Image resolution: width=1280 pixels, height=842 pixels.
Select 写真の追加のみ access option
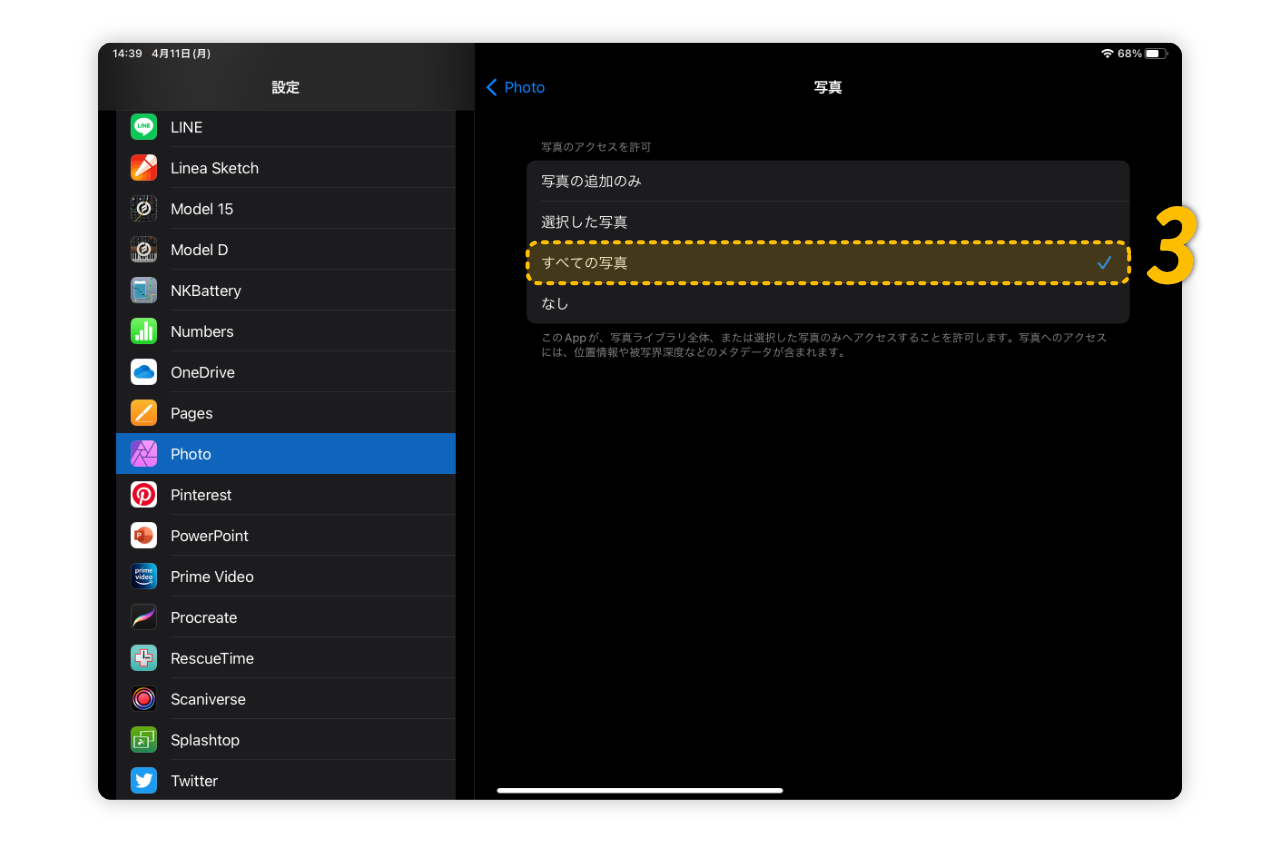(827, 181)
